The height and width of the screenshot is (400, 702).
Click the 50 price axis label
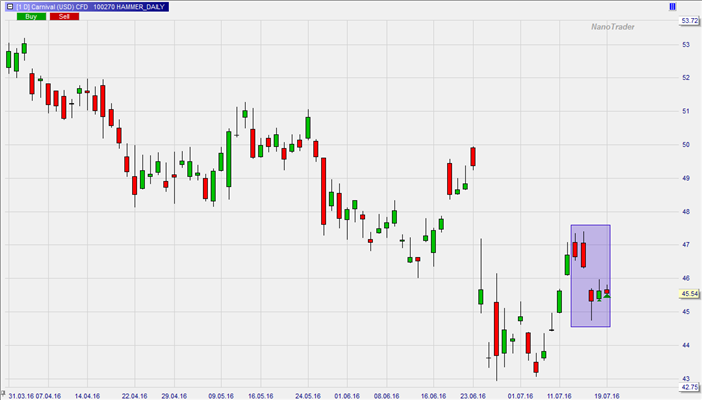(x=686, y=145)
